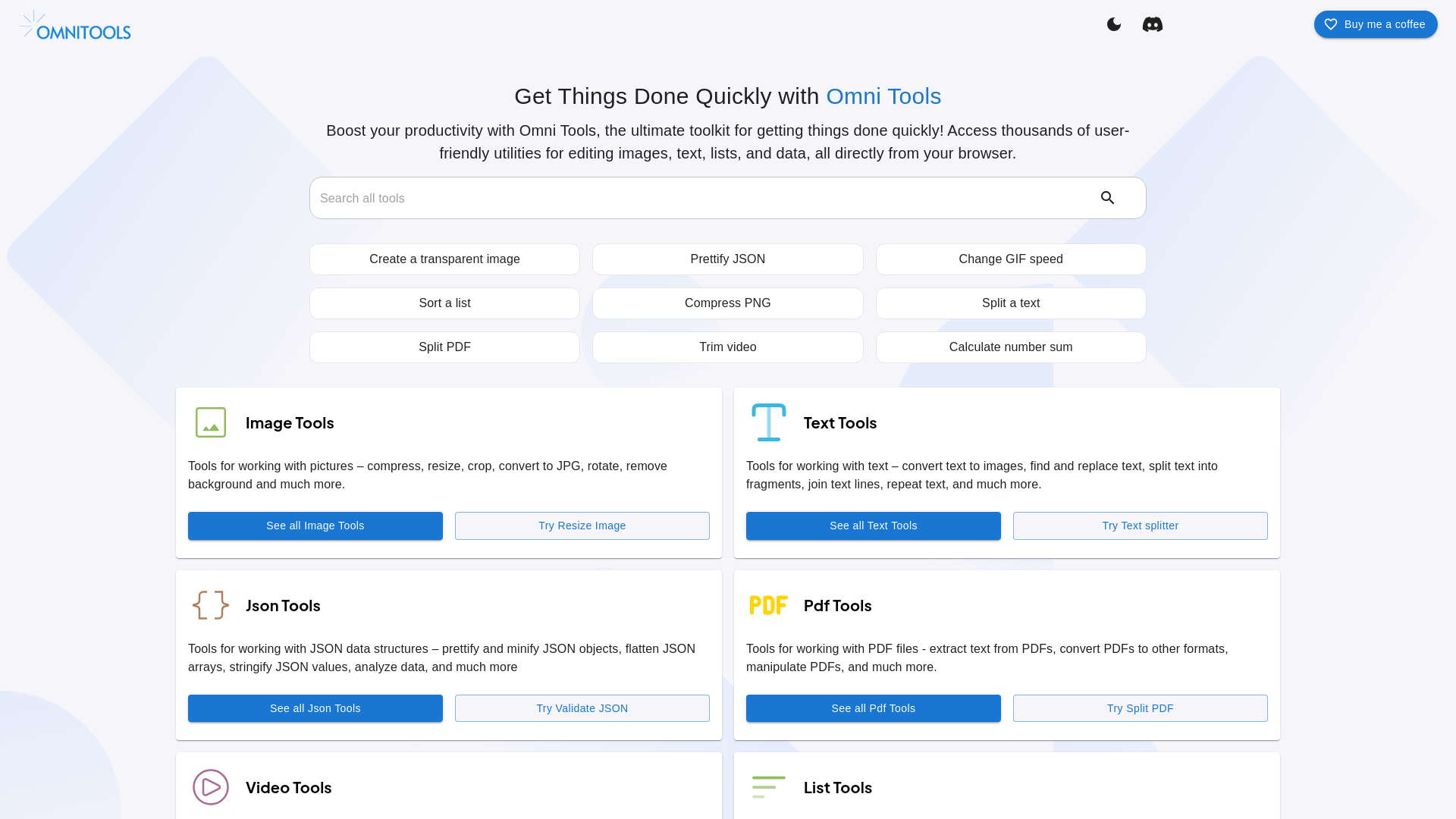Click the yellow PDF icon
The image size is (1456, 819).
click(x=768, y=605)
